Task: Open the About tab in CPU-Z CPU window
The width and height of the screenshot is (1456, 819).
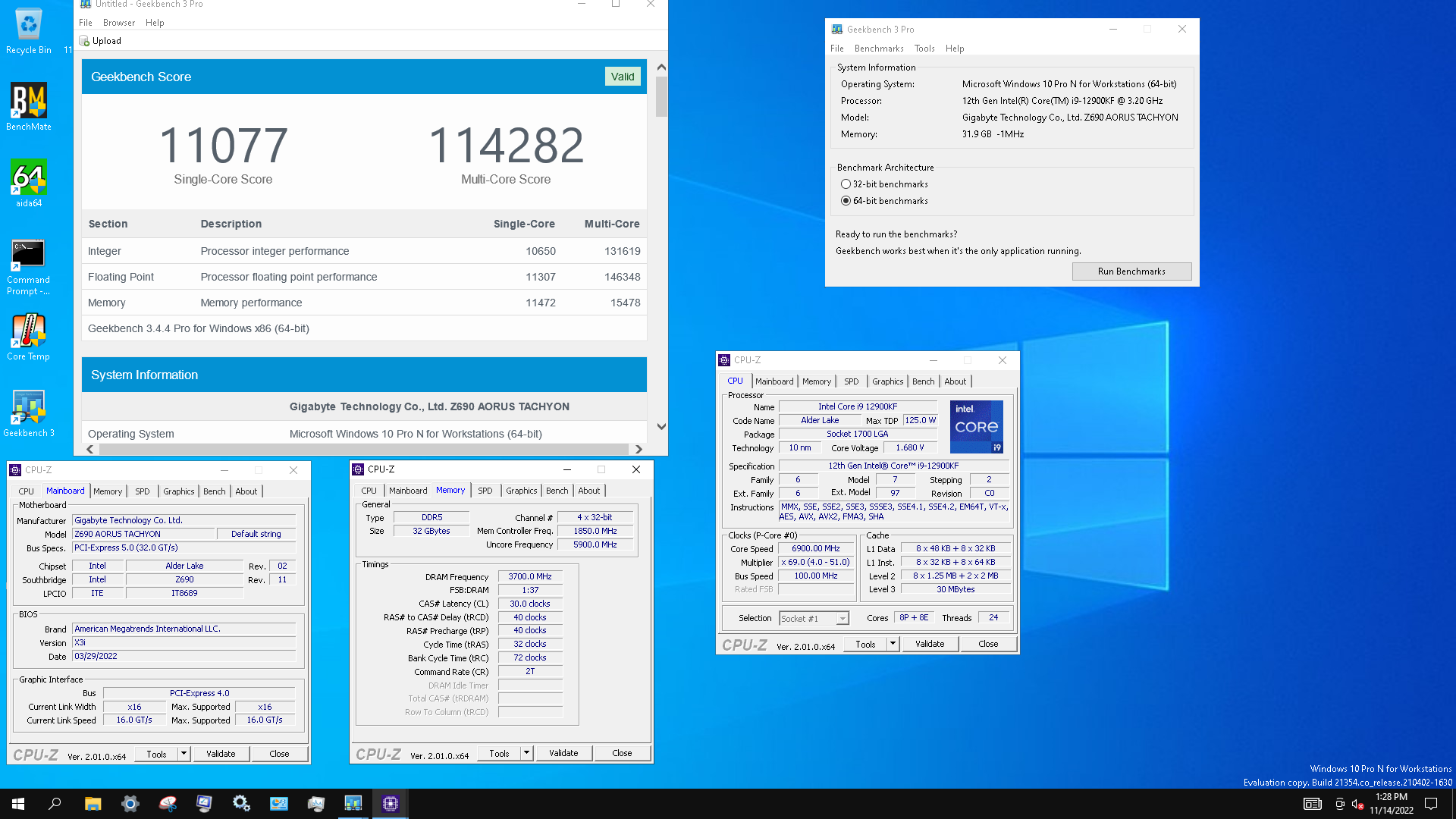Action: pos(955,381)
